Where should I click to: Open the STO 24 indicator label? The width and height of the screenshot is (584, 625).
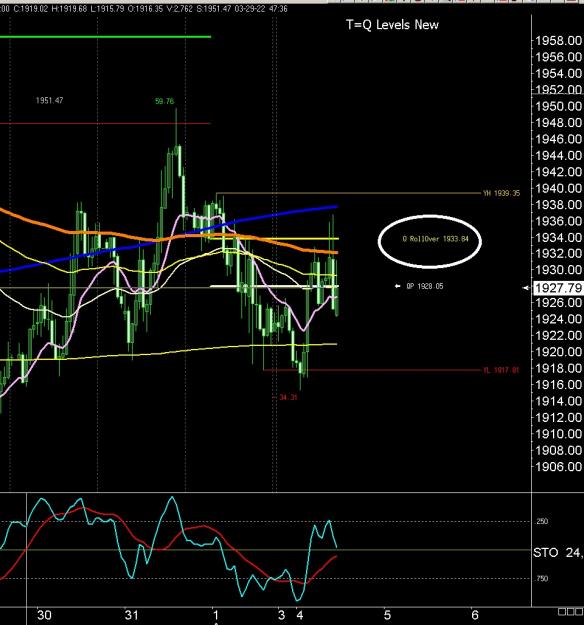(558, 552)
